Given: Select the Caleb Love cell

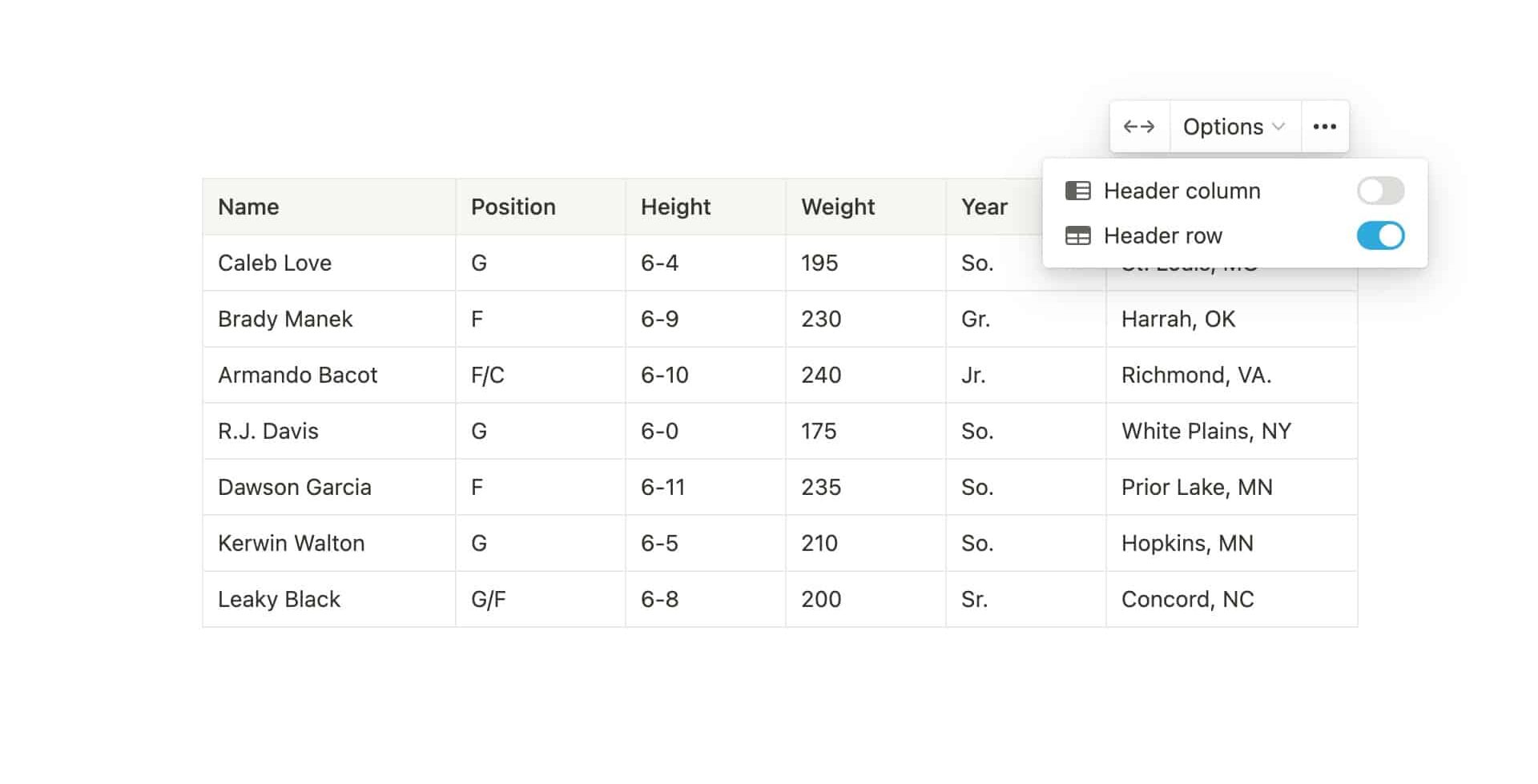Looking at the screenshot, I should (x=329, y=263).
